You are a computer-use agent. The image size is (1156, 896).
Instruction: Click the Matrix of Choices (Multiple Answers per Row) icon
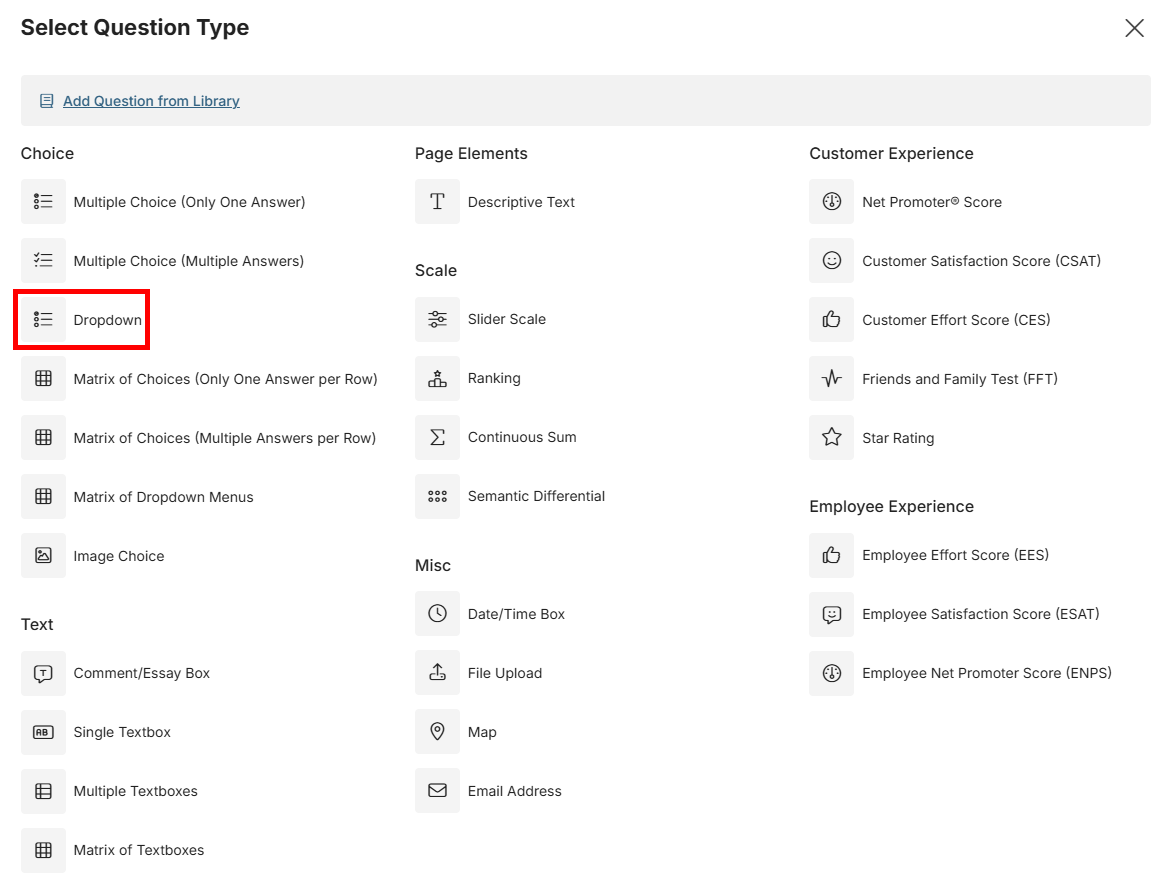43,437
